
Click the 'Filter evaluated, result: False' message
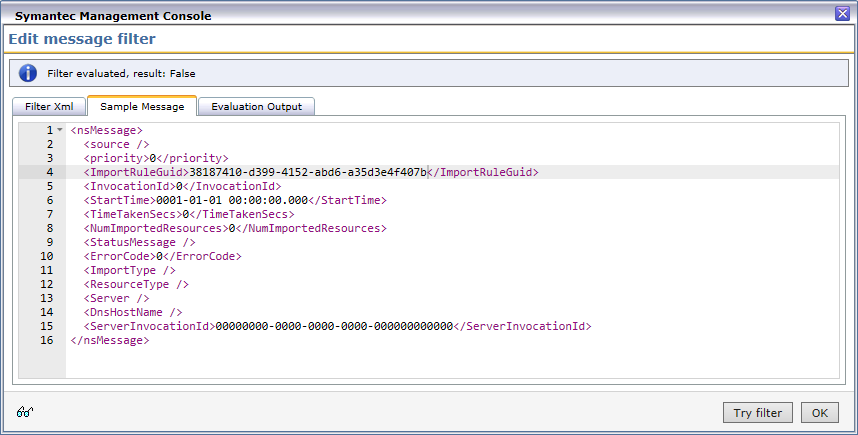point(123,73)
